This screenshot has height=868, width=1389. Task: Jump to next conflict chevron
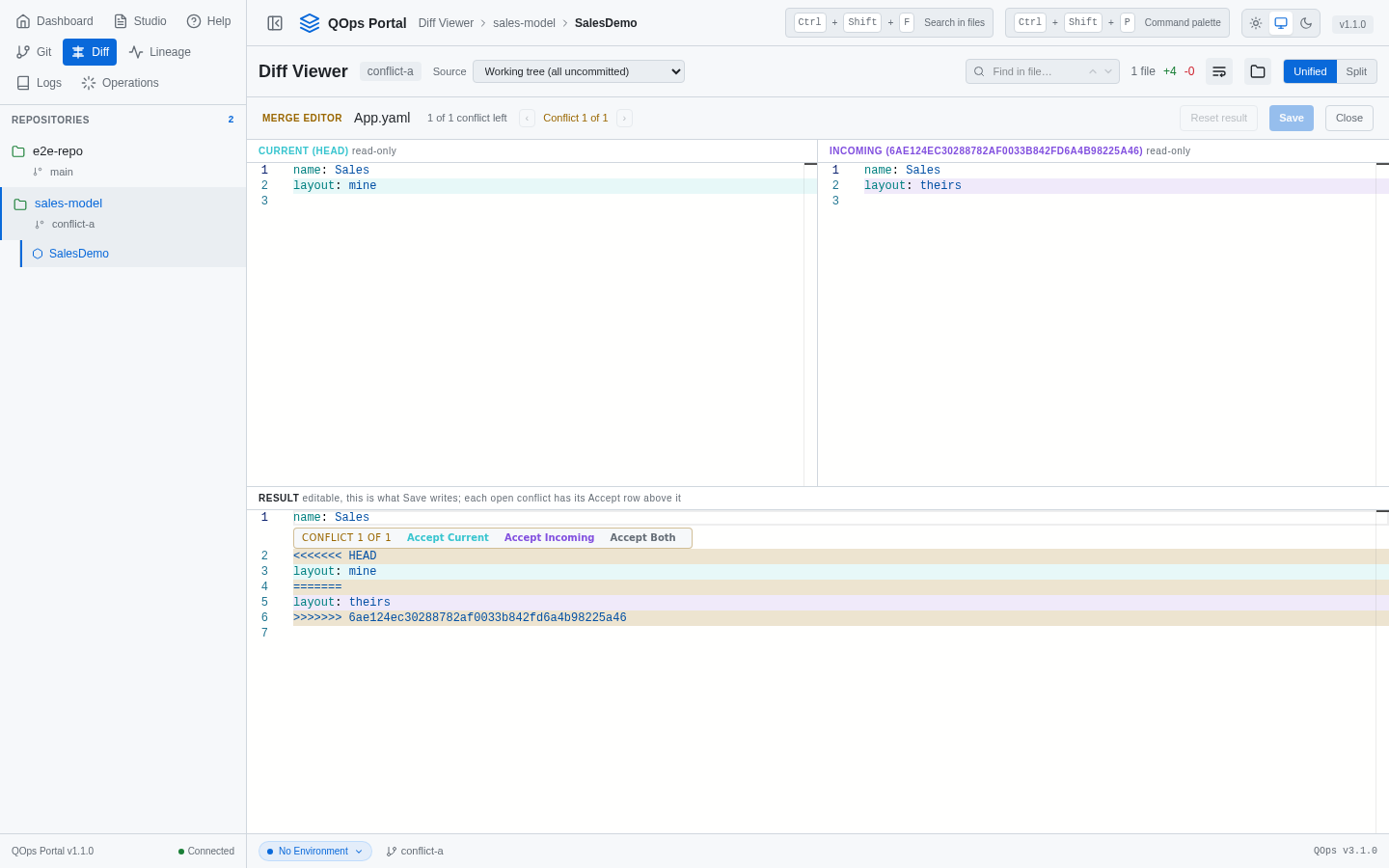pos(624,118)
